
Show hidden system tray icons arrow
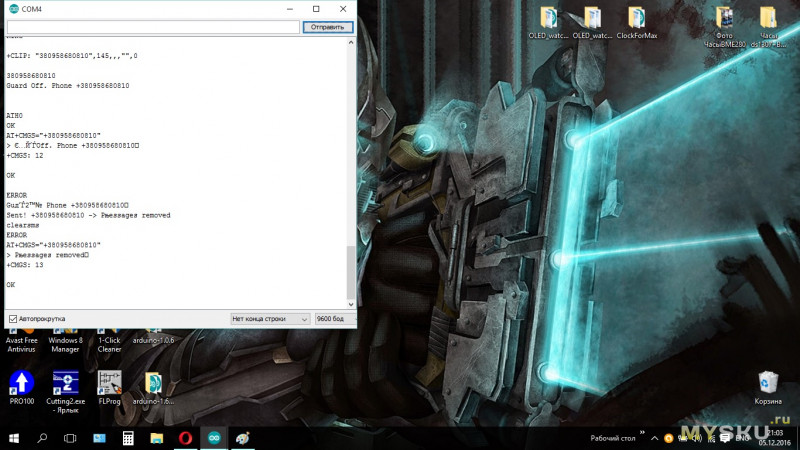655,438
